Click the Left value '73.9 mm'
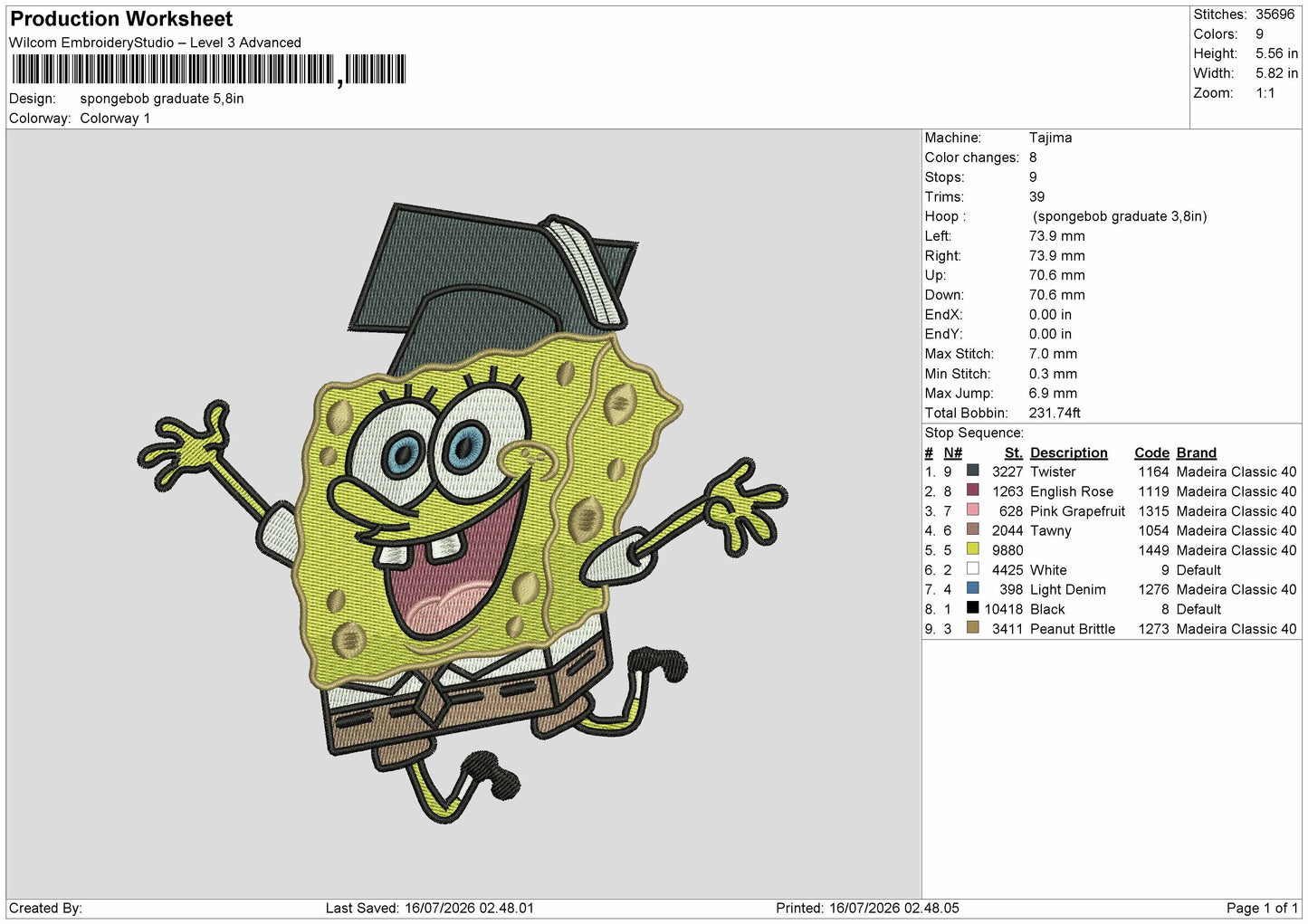This screenshot has width=1308, height=924. coord(1056,236)
